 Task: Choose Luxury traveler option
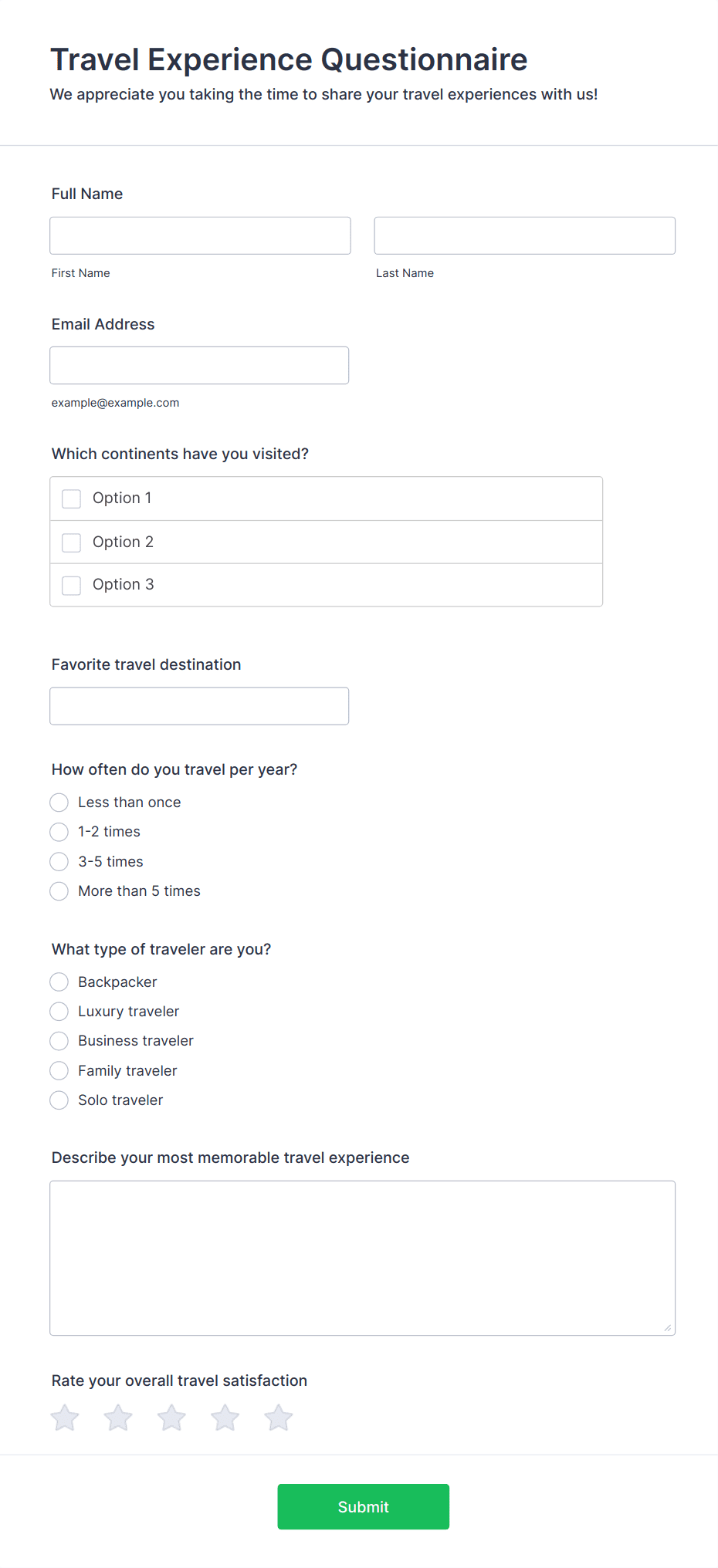(x=59, y=1011)
